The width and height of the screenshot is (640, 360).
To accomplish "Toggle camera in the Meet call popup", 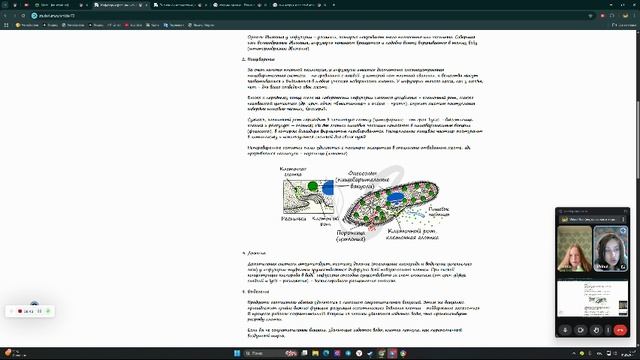I will pyautogui.click(x=580, y=330).
